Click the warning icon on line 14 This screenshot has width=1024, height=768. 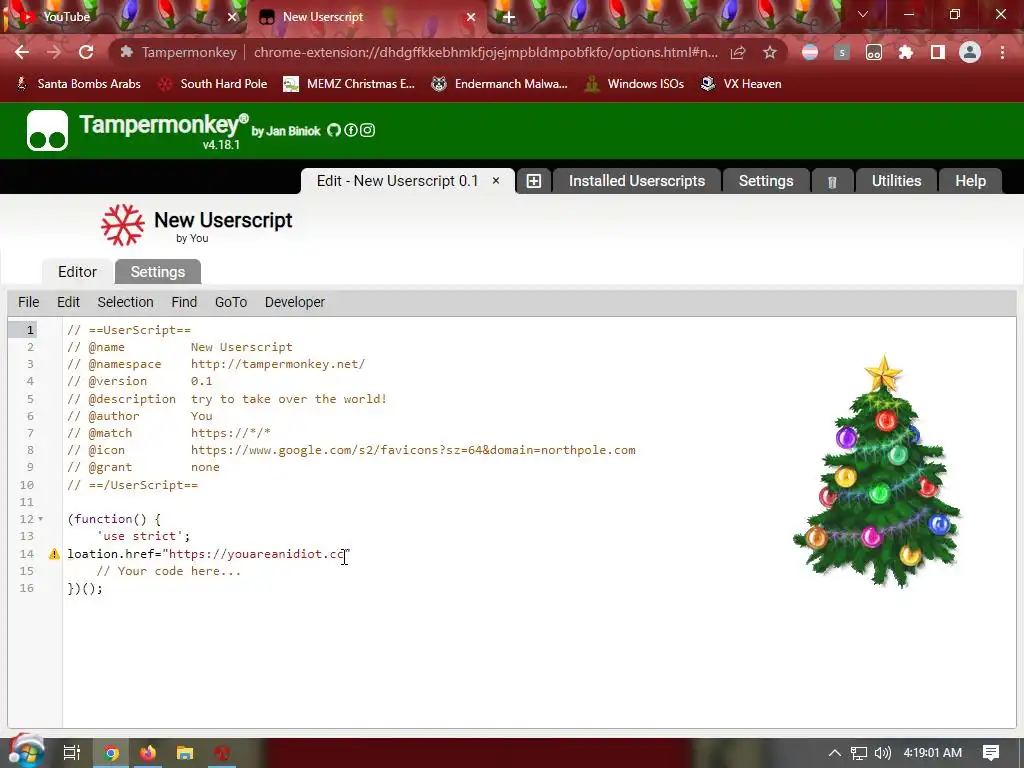click(x=54, y=554)
